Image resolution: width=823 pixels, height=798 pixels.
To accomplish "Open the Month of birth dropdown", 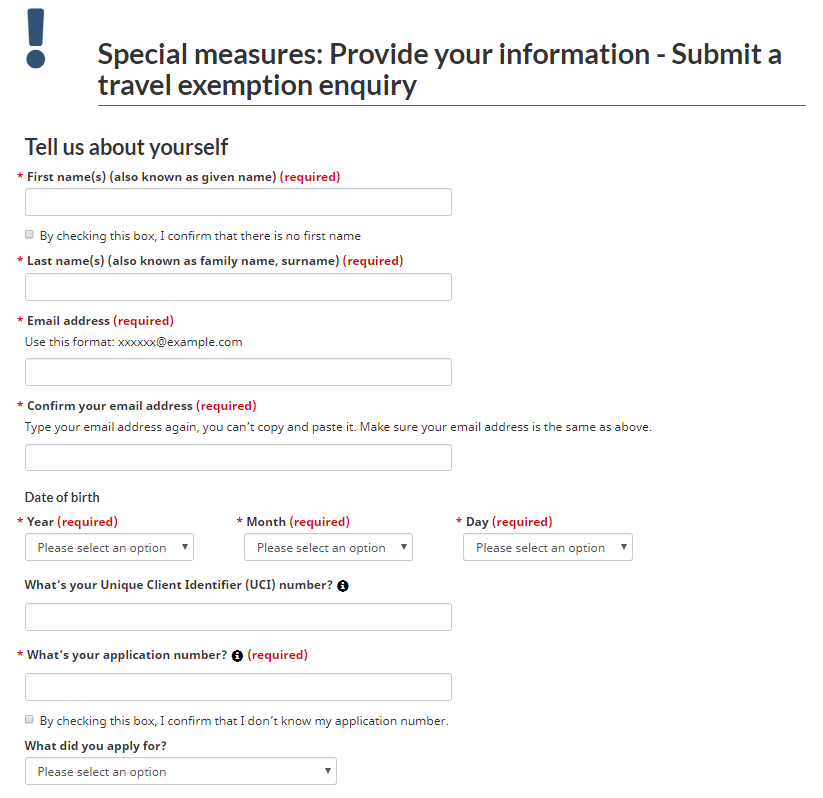I will [328, 547].
